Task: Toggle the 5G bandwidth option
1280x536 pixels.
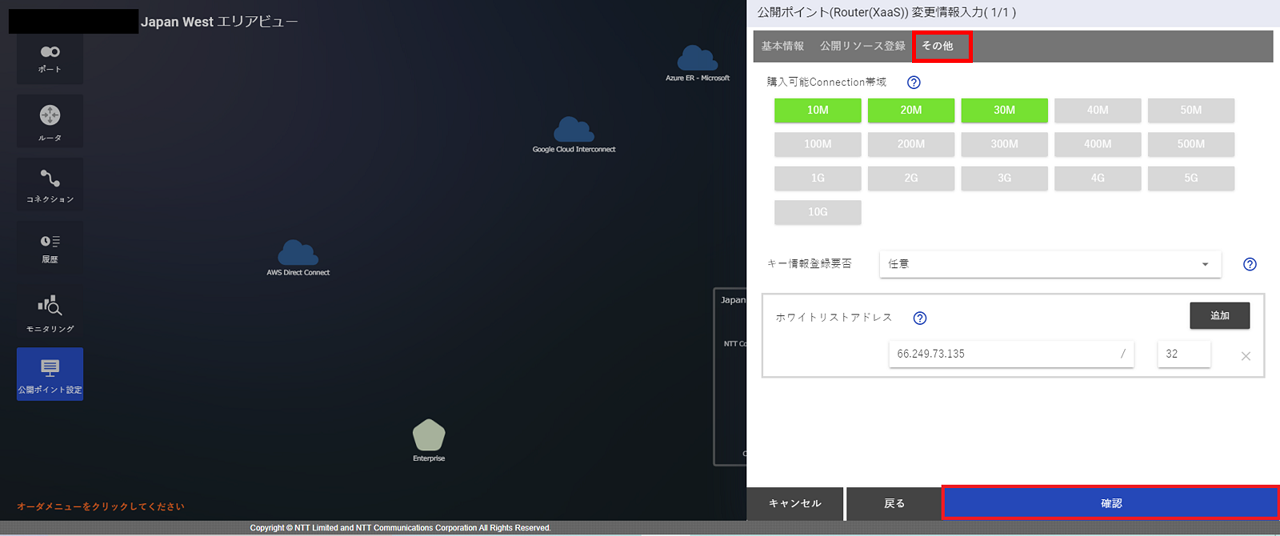Action: click(1191, 179)
